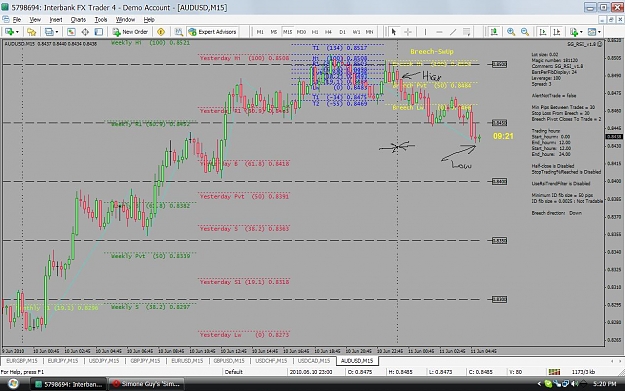
Task: Click the templates icon
Action: coord(592,32)
